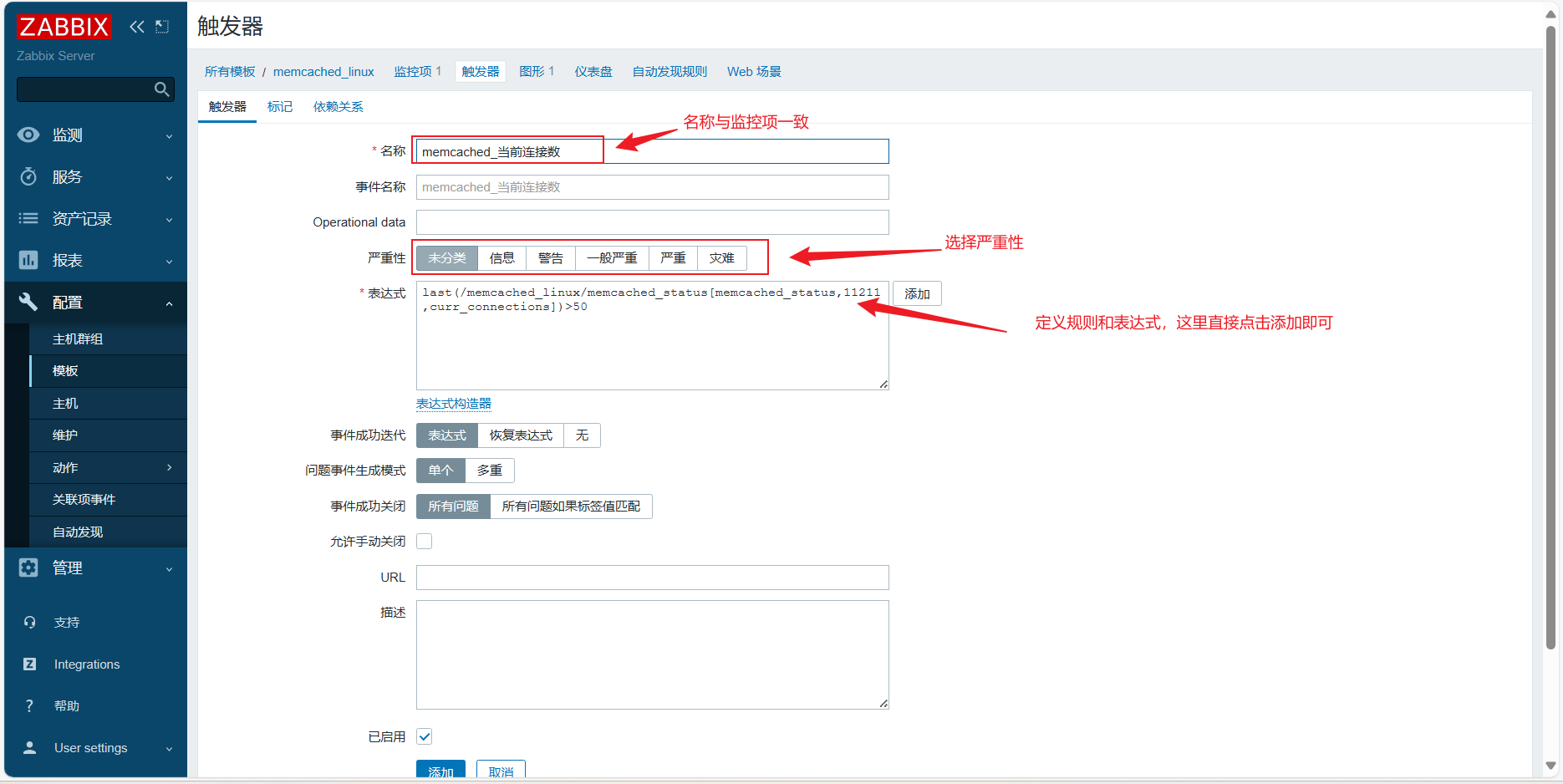Collapse sidebar using double-chevron icon
Viewport: 1563px width, 784px height.
click(x=137, y=27)
